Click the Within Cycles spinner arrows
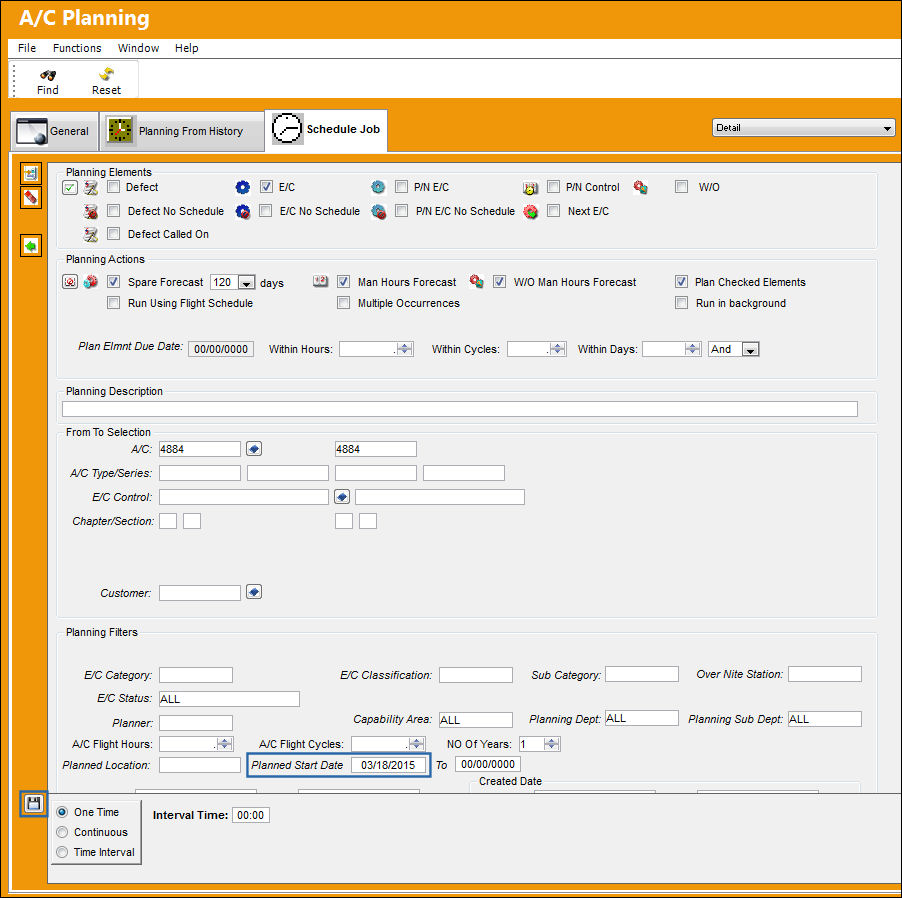The image size is (902, 898). pos(557,349)
